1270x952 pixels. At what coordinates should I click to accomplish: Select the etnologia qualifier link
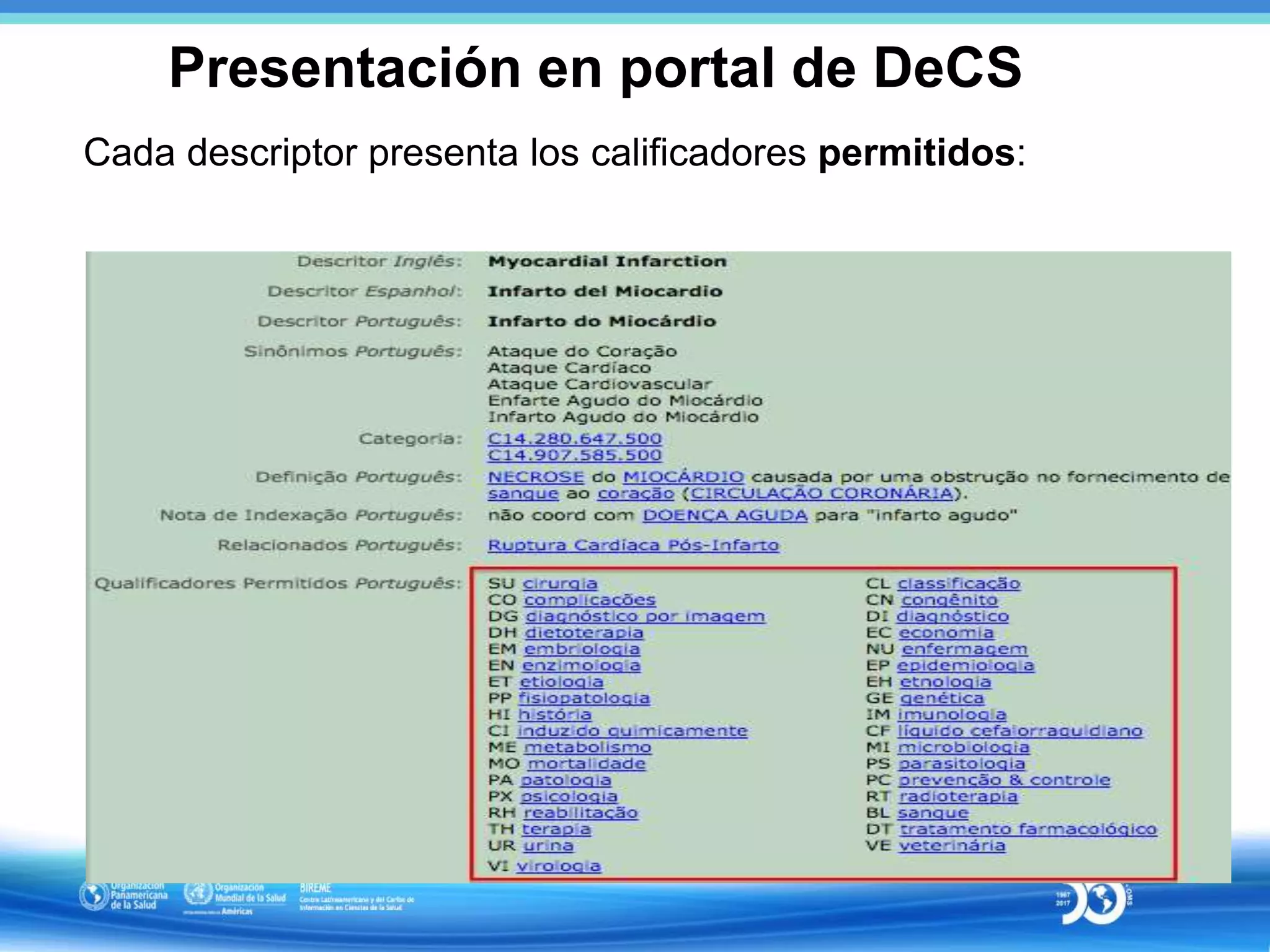(946, 682)
